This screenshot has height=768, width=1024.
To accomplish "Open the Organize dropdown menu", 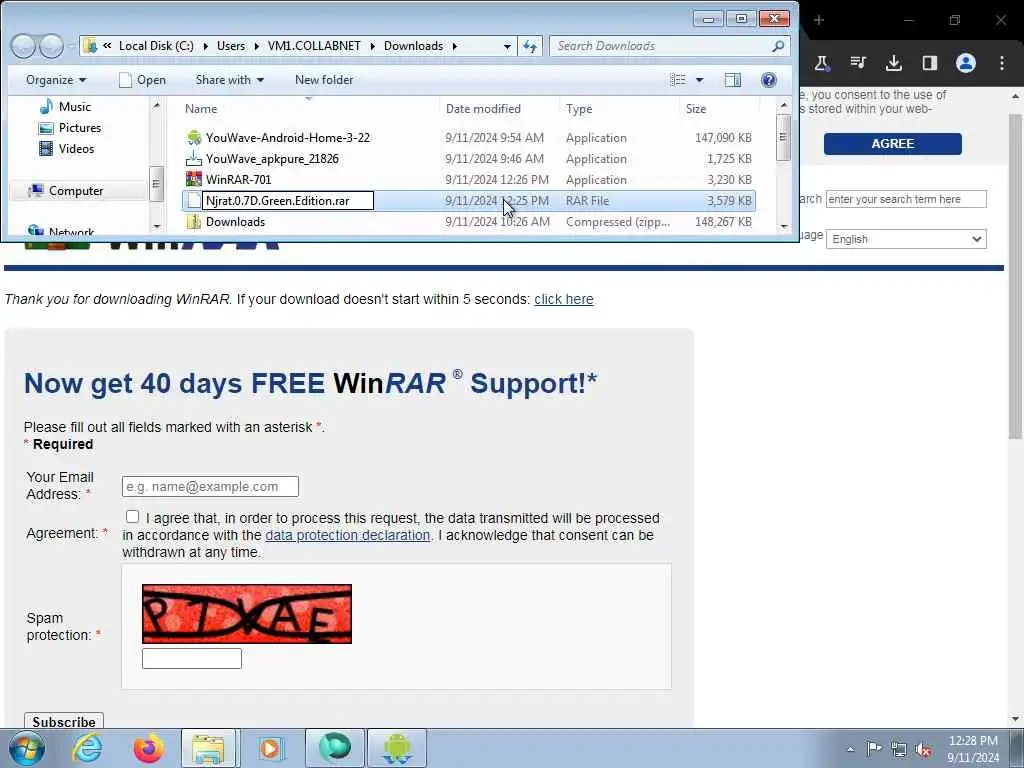I will (x=56, y=80).
